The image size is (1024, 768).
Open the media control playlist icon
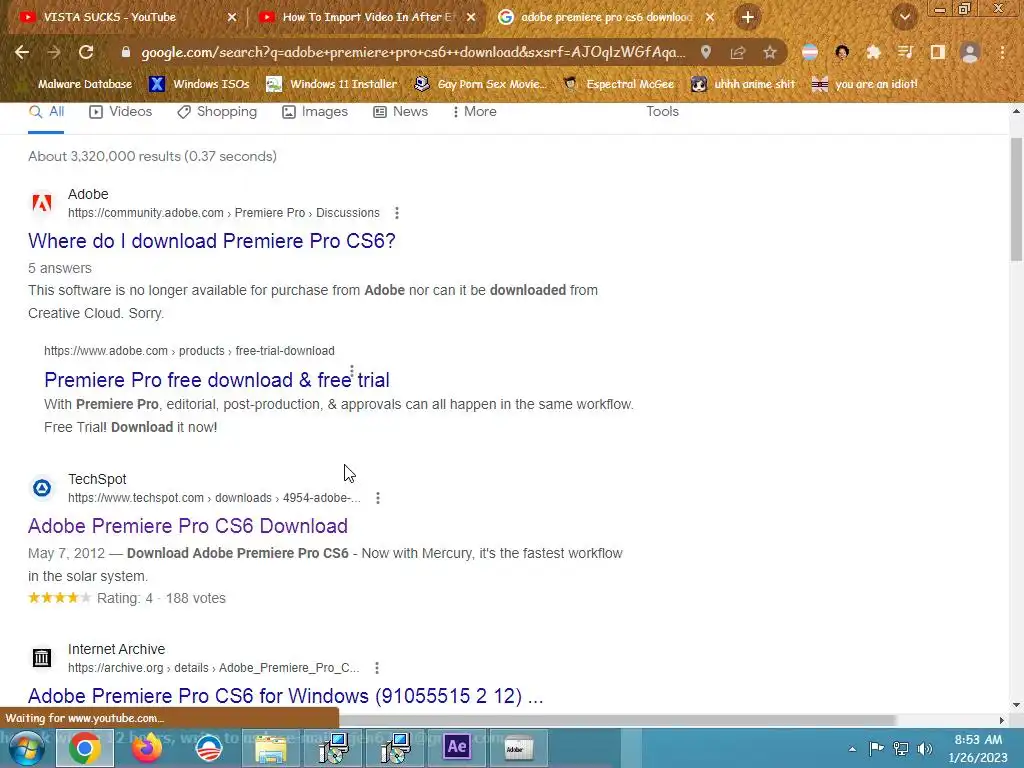905,52
